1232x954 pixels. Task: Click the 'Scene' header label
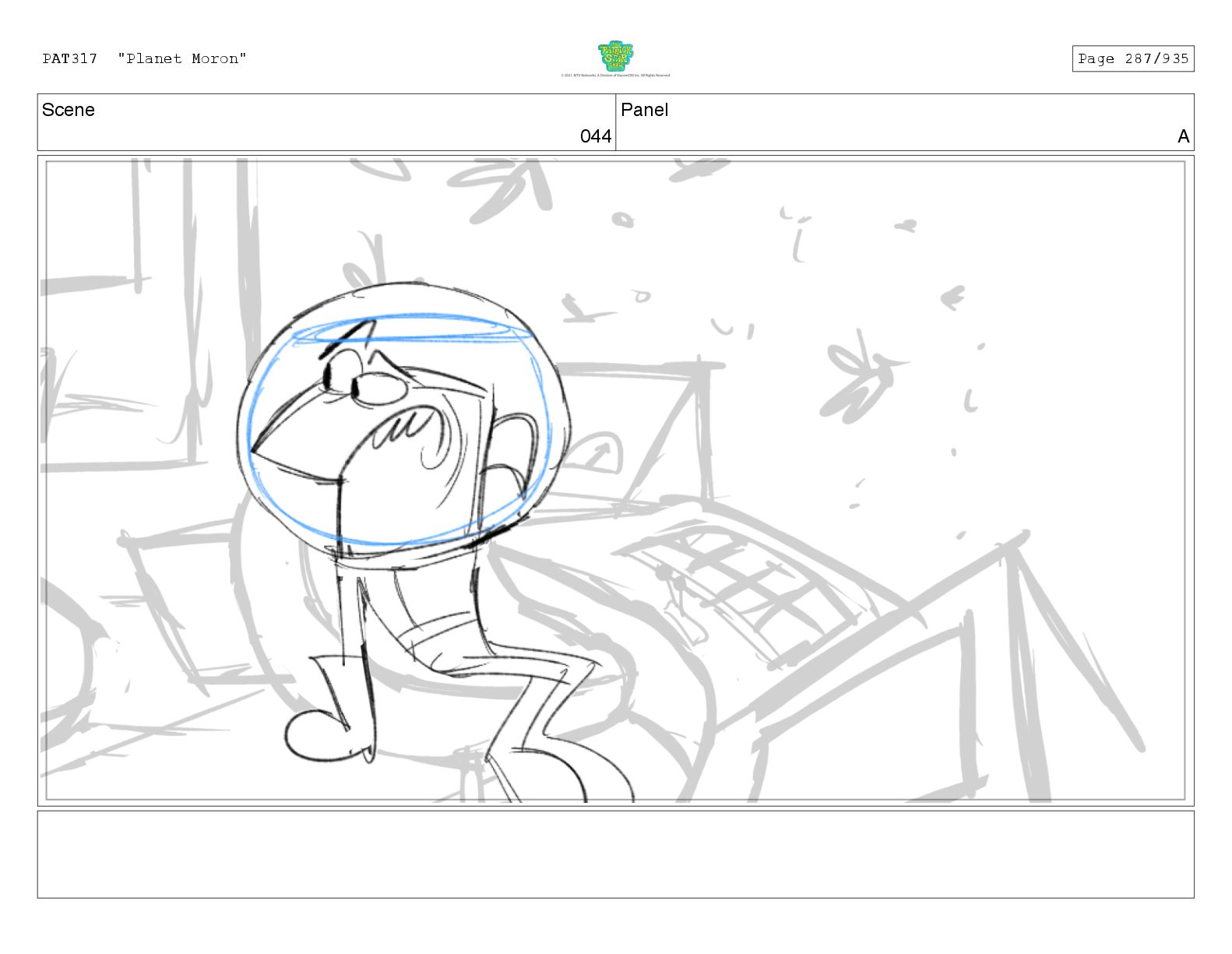point(69,110)
